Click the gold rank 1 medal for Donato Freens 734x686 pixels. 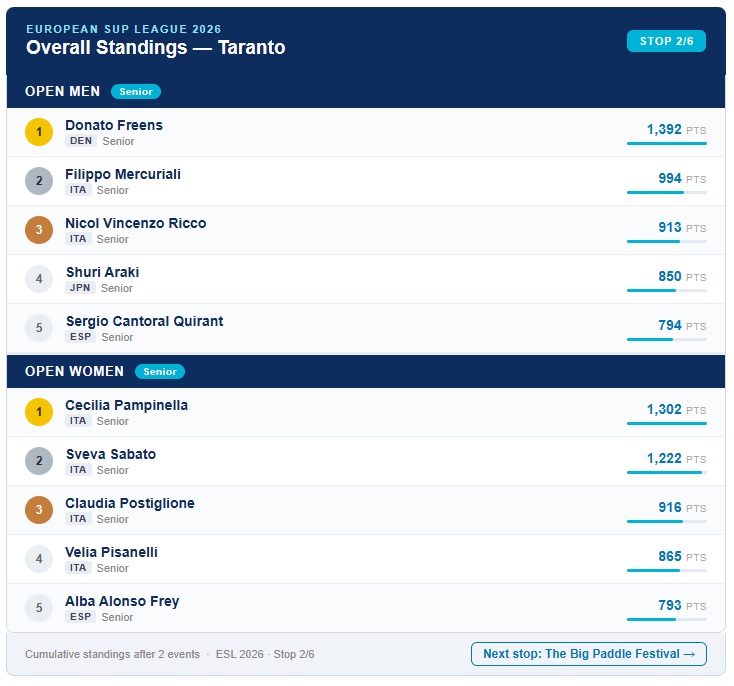pyautogui.click(x=39, y=132)
